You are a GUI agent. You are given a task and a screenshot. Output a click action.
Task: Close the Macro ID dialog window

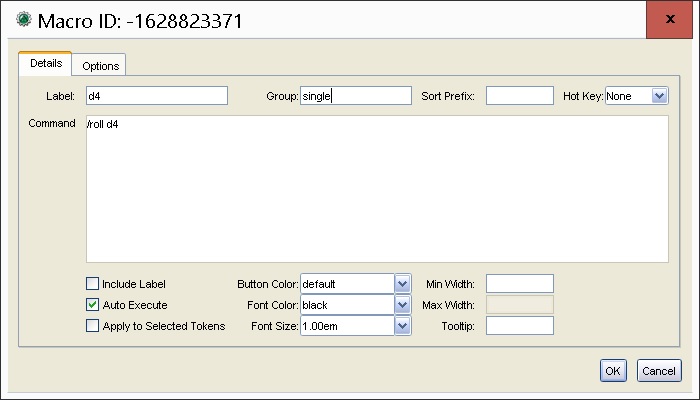pos(671,20)
